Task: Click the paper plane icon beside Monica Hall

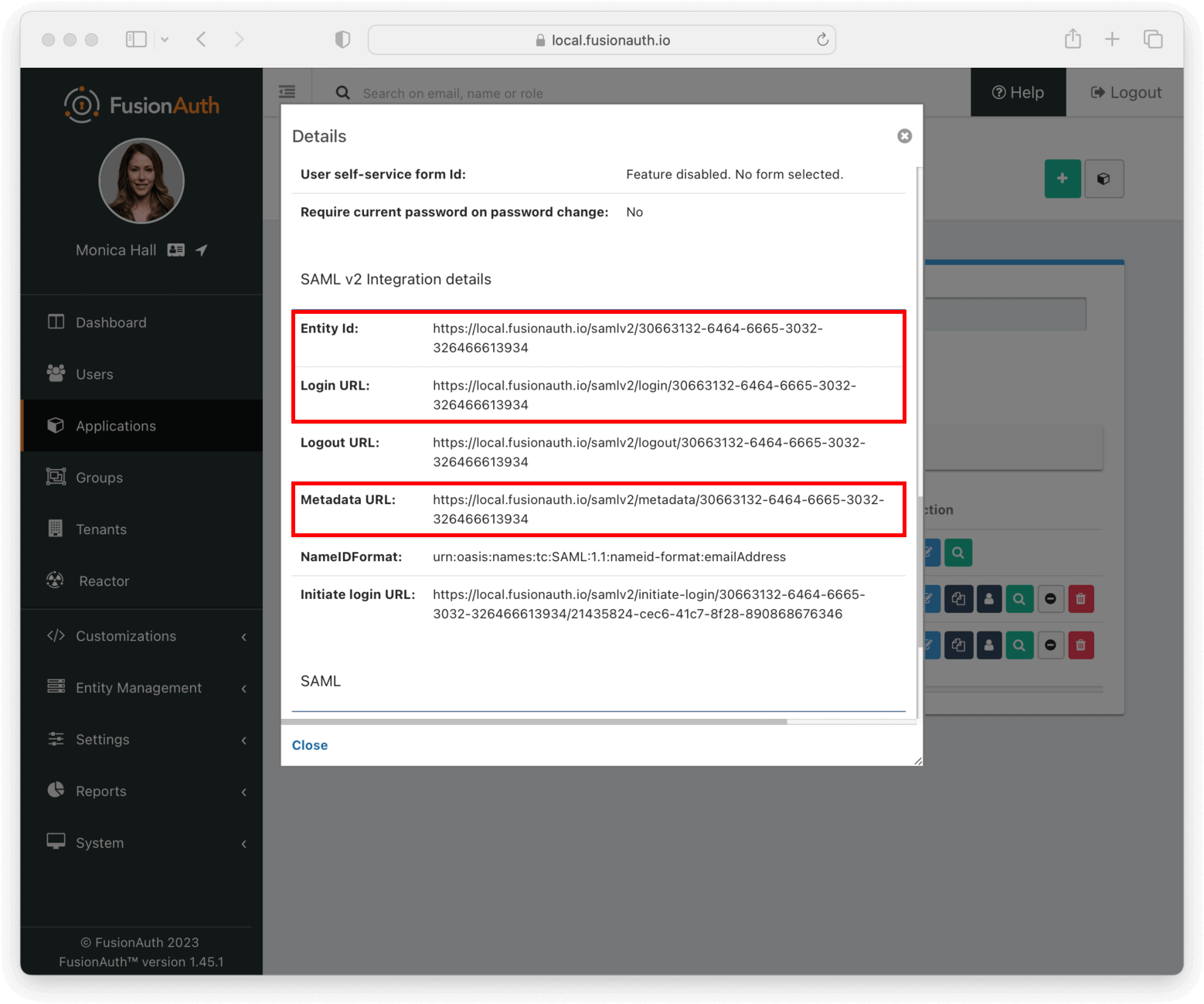Action: tap(202, 250)
